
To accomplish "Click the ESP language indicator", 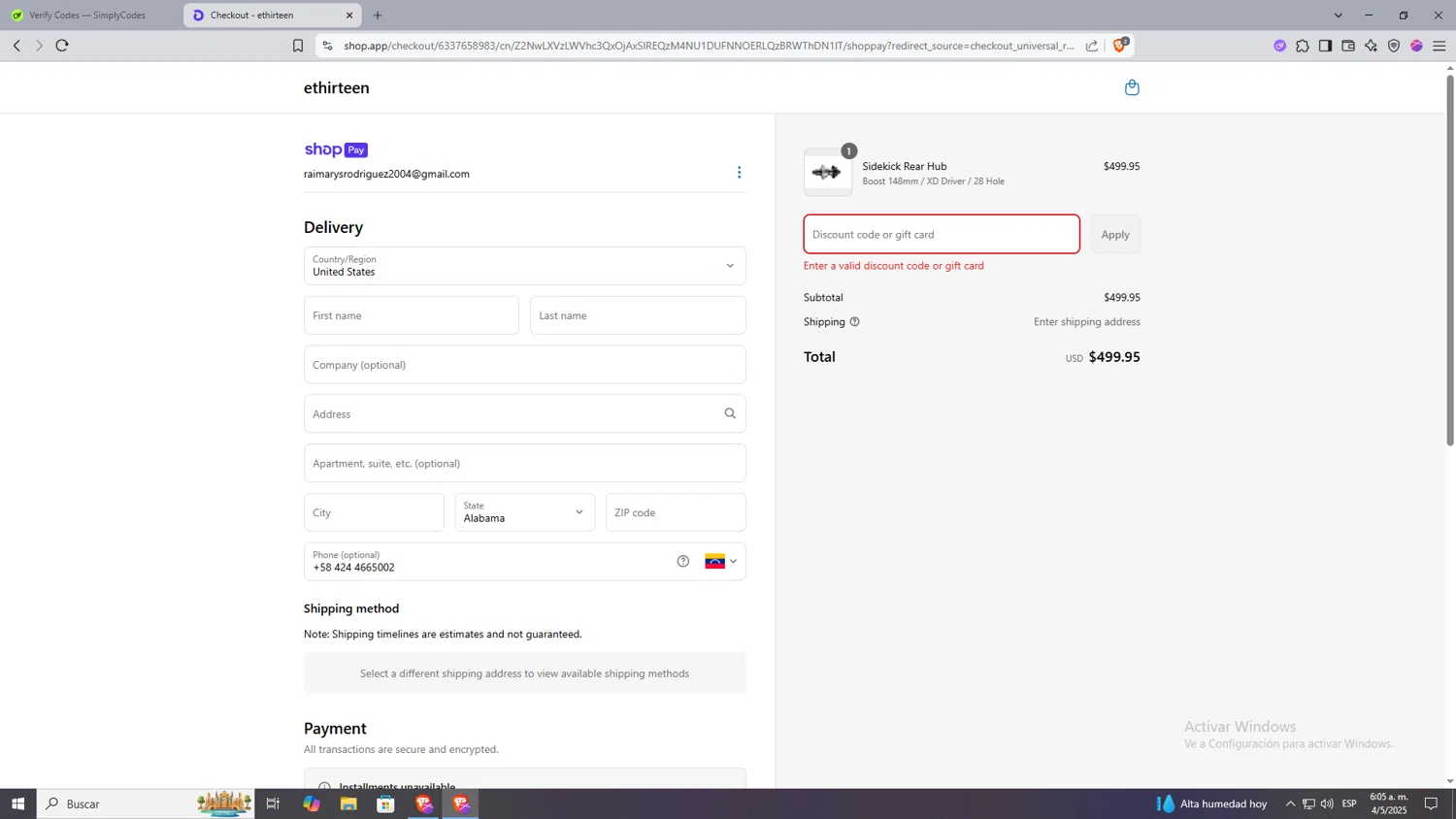I will click(1349, 803).
